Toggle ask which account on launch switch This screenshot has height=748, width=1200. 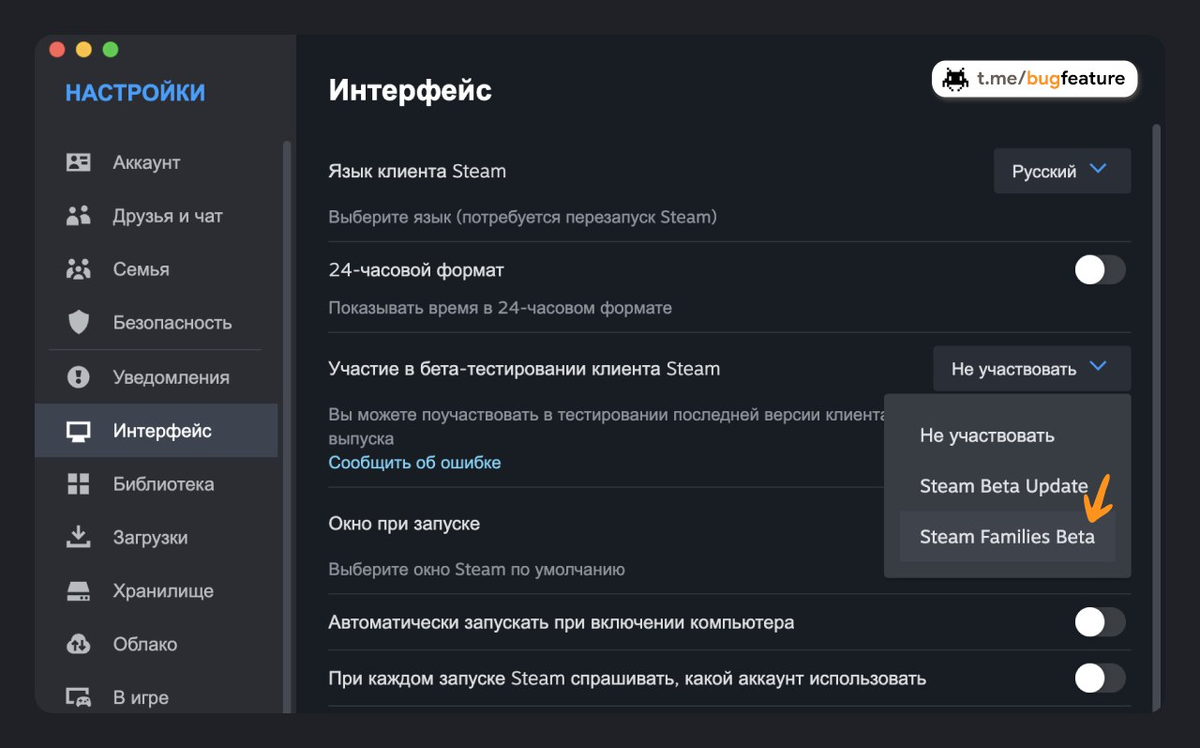coord(1100,679)
